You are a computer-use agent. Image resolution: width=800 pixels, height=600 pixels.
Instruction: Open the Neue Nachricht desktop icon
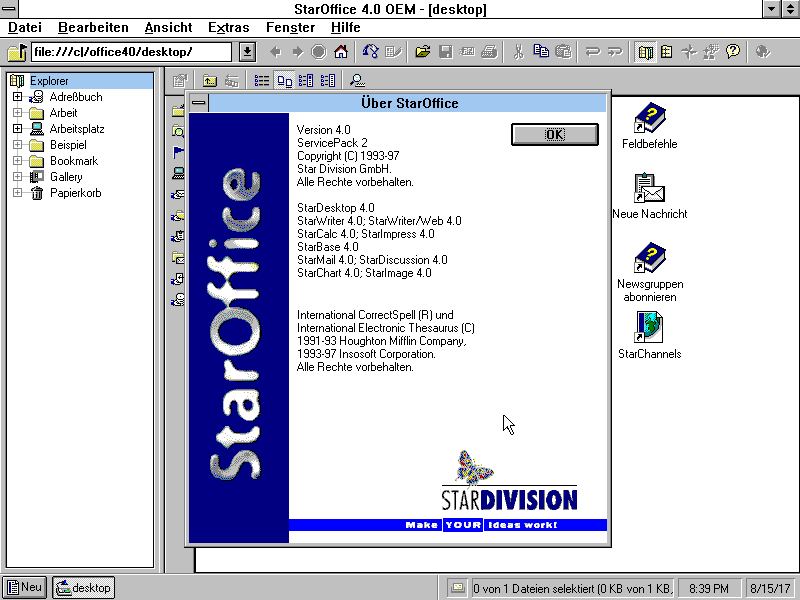pyautogui.click(x=649, y=190)
